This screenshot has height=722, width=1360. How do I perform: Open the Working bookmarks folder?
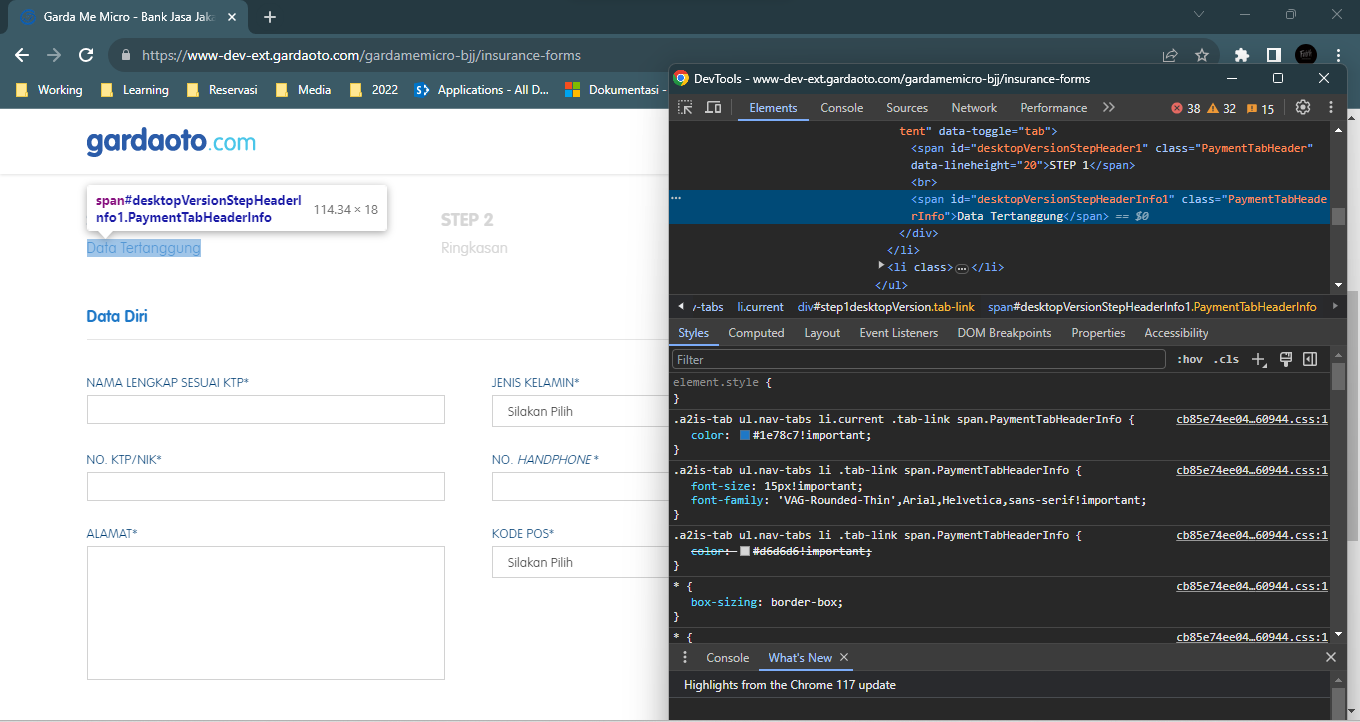[x=49, y=90]
